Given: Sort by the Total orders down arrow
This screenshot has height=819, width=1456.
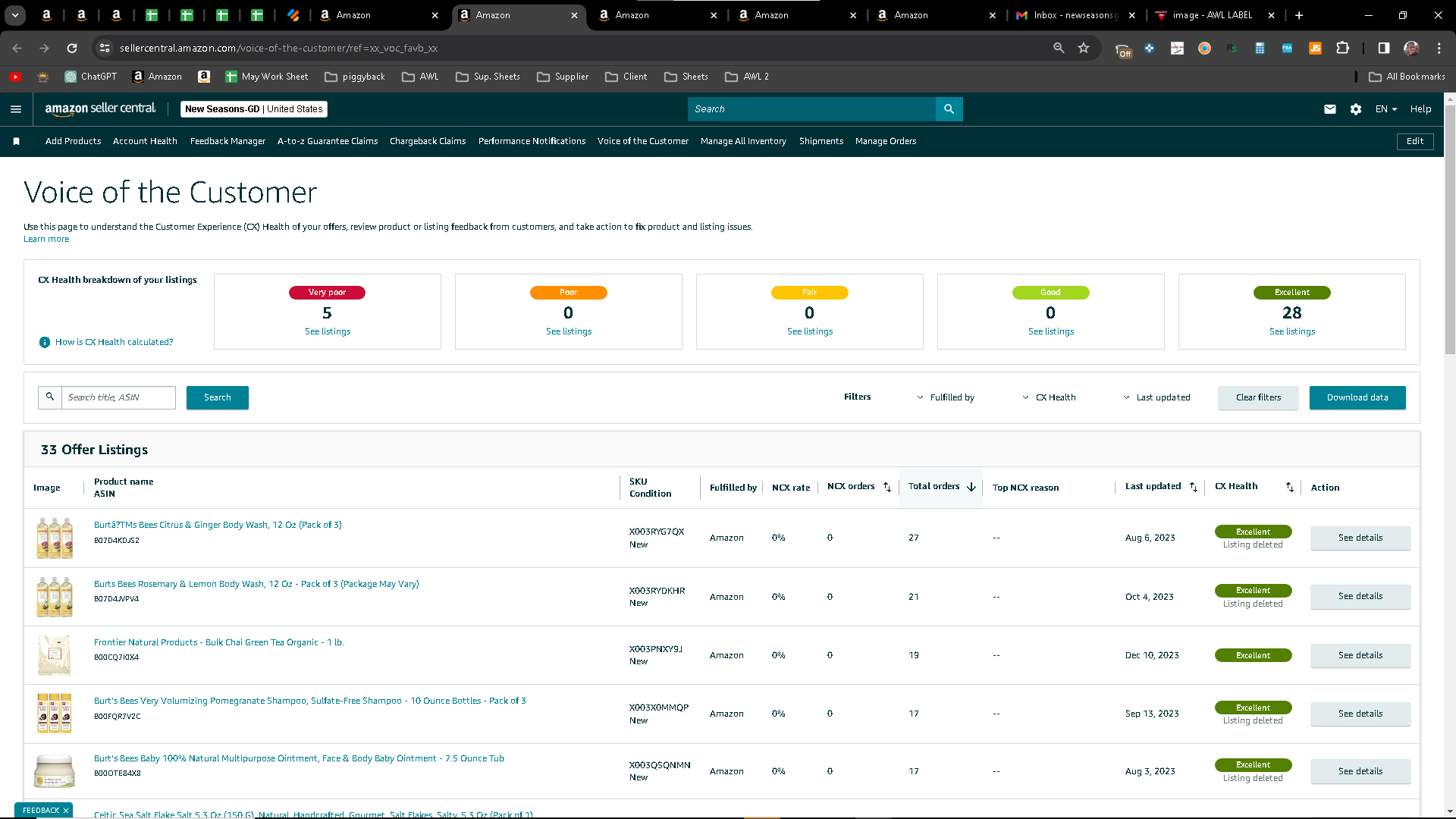Looking at the screenshot, I should [x=971, y=487].
